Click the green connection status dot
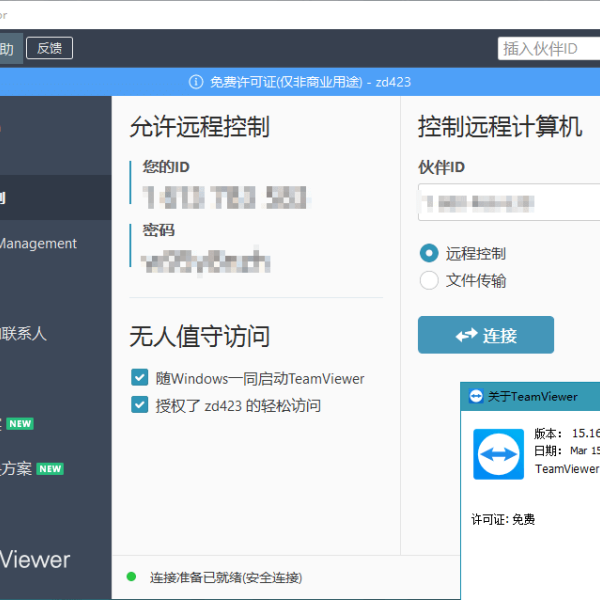The image size is (600, 600). 131,577
